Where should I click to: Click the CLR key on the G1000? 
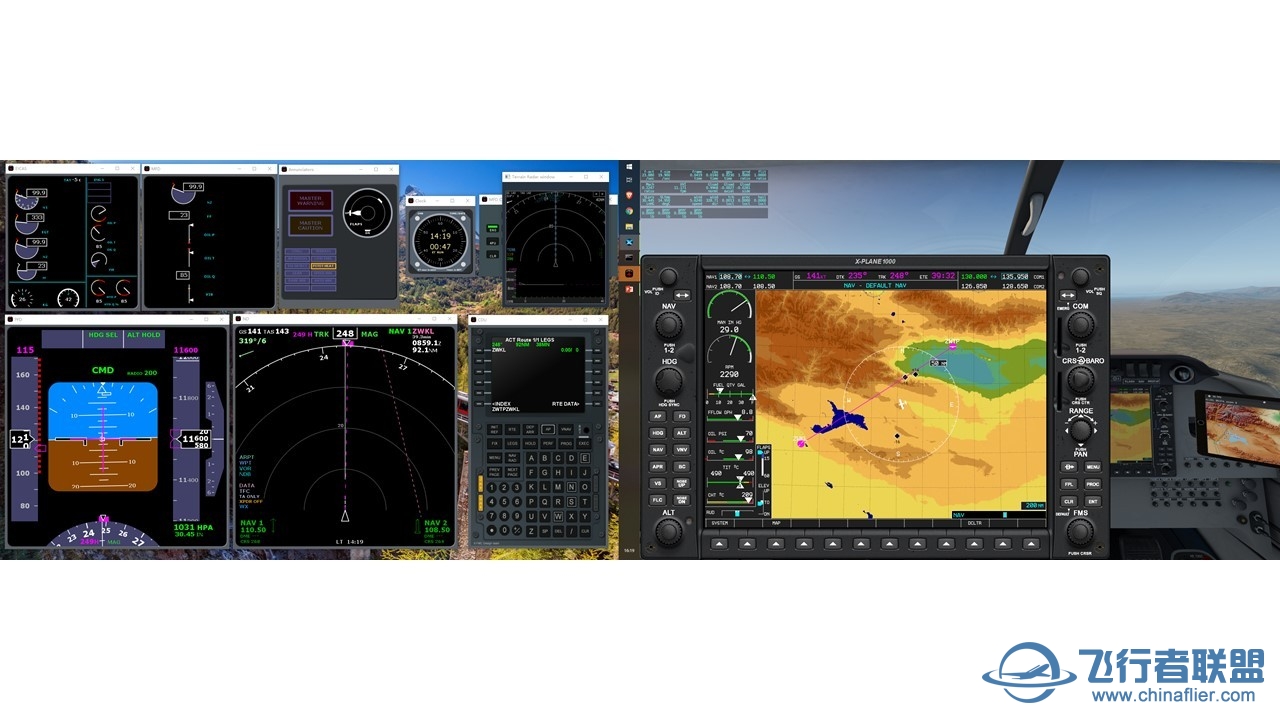pos(1068,501)
